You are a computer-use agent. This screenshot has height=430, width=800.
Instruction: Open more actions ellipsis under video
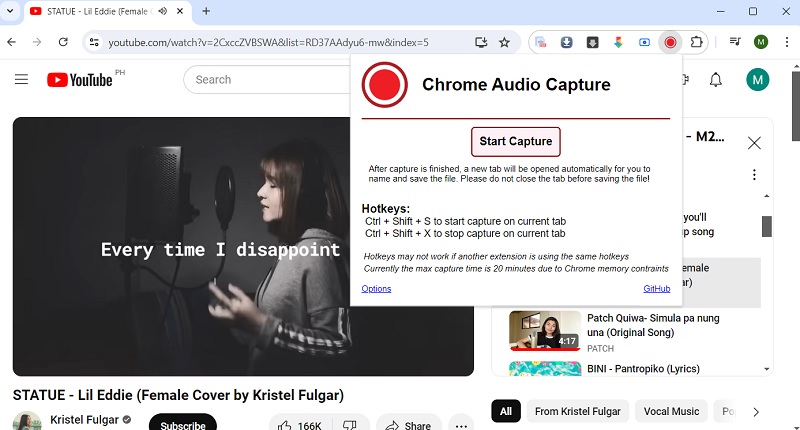pos(461,426)
